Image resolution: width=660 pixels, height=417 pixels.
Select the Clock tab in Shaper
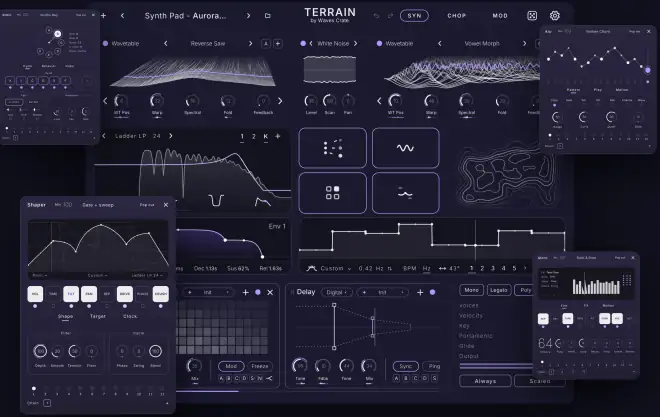coord(130,316)
